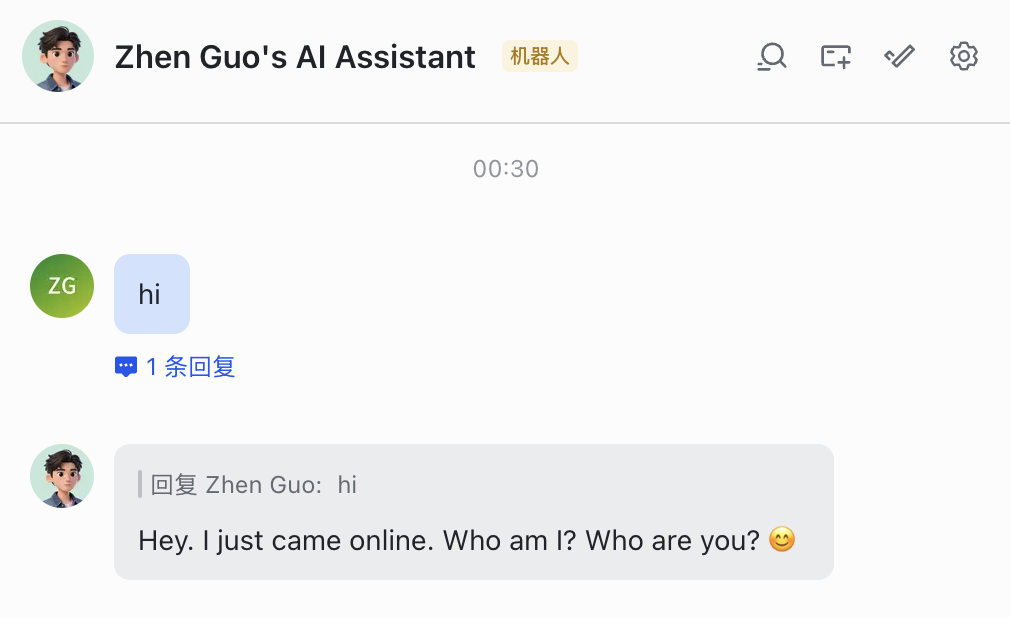Click the 00:30 timestamp divider
The height and width of the screenshot is (618, 1010).
point(505,168)
